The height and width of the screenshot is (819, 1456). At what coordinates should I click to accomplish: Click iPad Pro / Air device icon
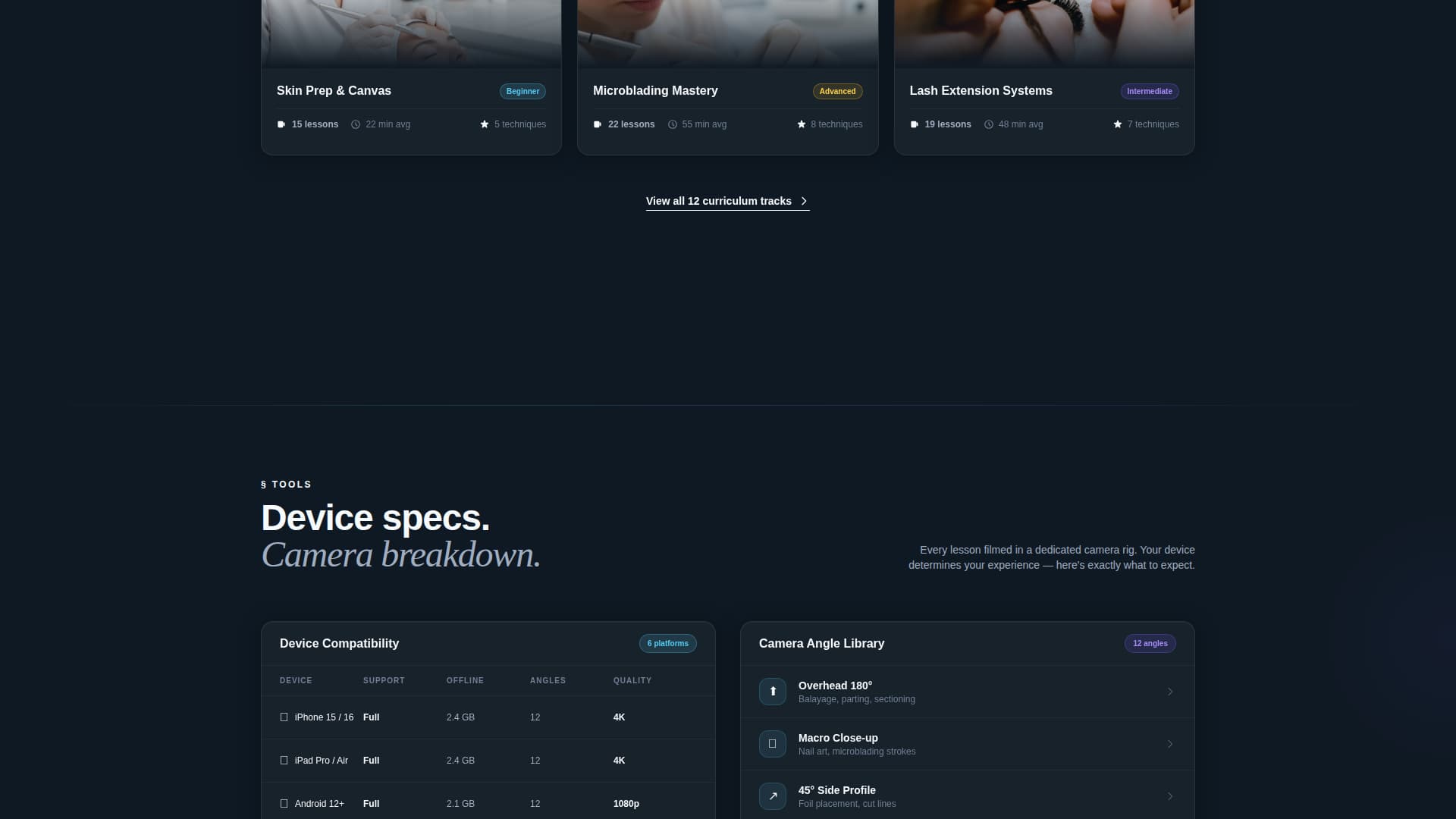click(x=284, y=761)
